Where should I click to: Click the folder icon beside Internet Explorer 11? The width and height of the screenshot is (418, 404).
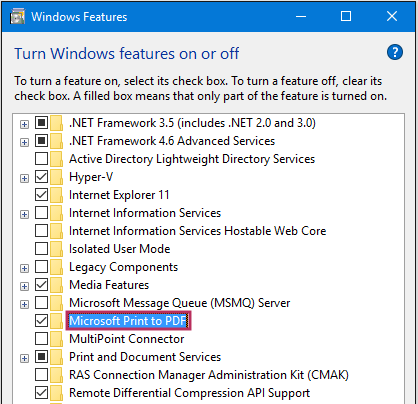56,195
